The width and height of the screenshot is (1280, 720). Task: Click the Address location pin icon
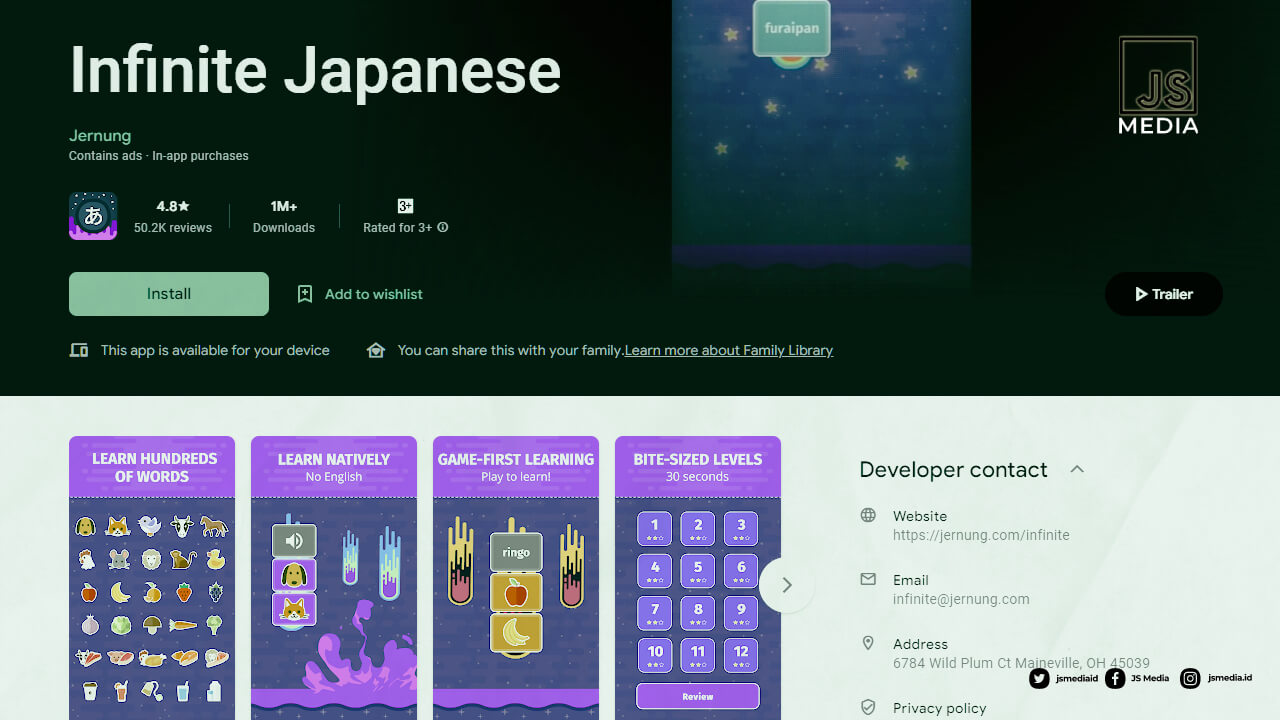click(x=868, y=644)
